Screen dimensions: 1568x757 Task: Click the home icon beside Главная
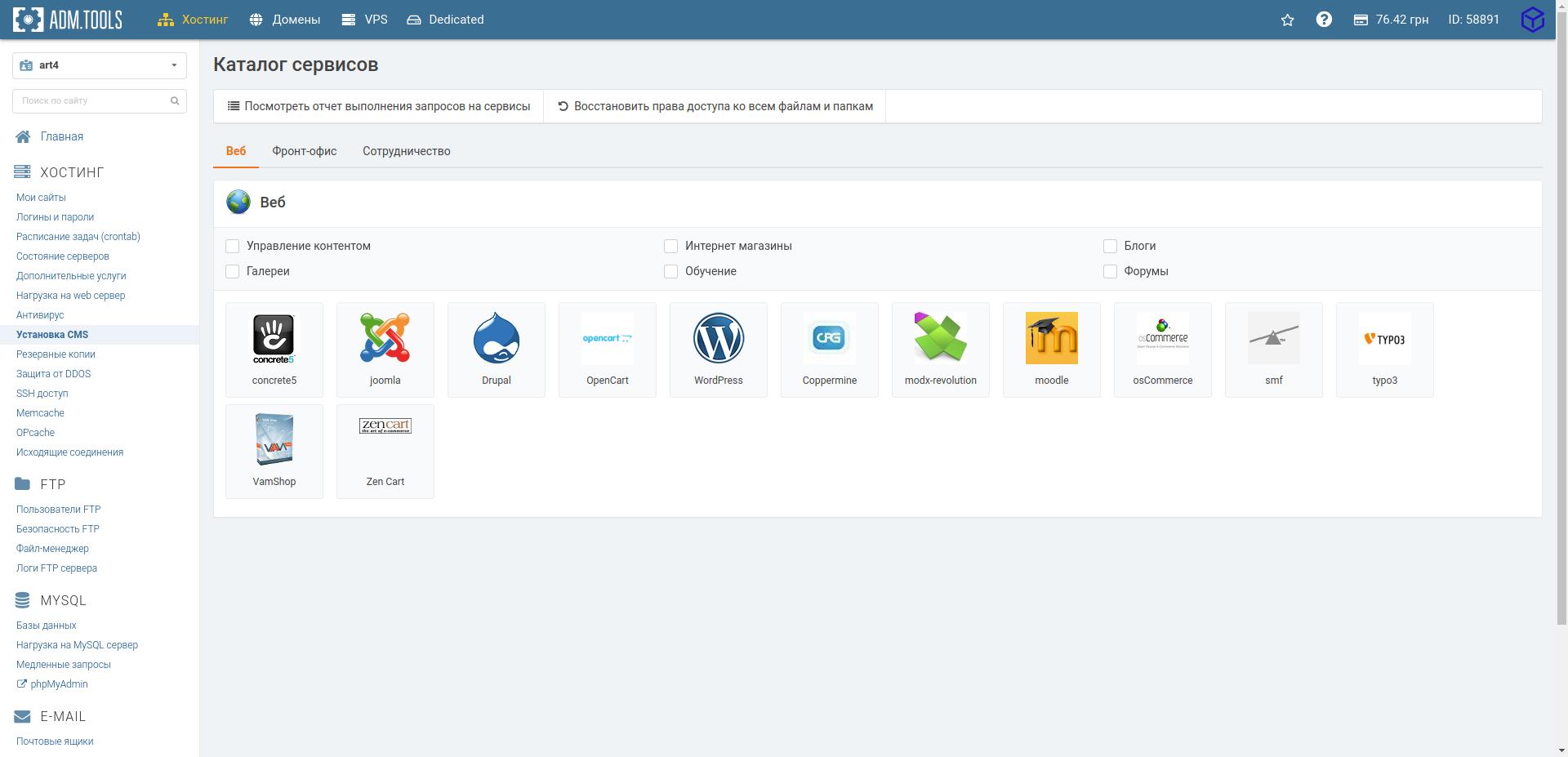23,137
